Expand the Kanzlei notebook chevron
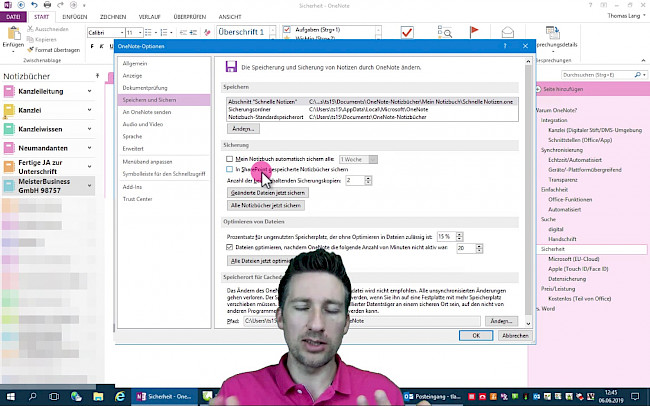This screenshot has width=650, height=406. (x=90, y=110)
